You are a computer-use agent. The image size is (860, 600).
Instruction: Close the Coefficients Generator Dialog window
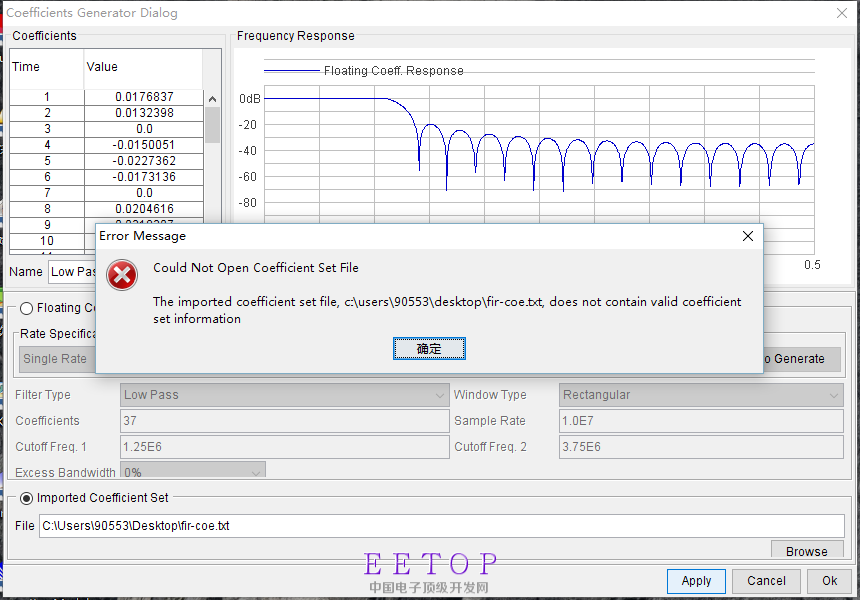841,13
